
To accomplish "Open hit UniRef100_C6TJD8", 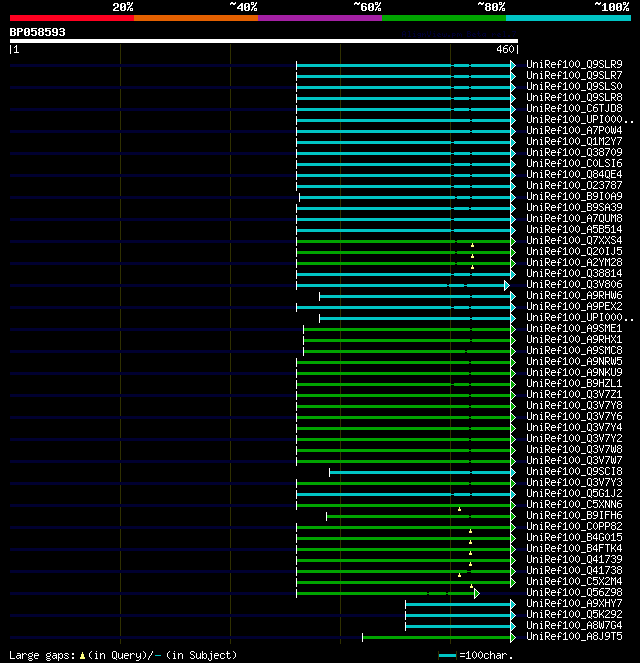I will (x=574, y=108).
